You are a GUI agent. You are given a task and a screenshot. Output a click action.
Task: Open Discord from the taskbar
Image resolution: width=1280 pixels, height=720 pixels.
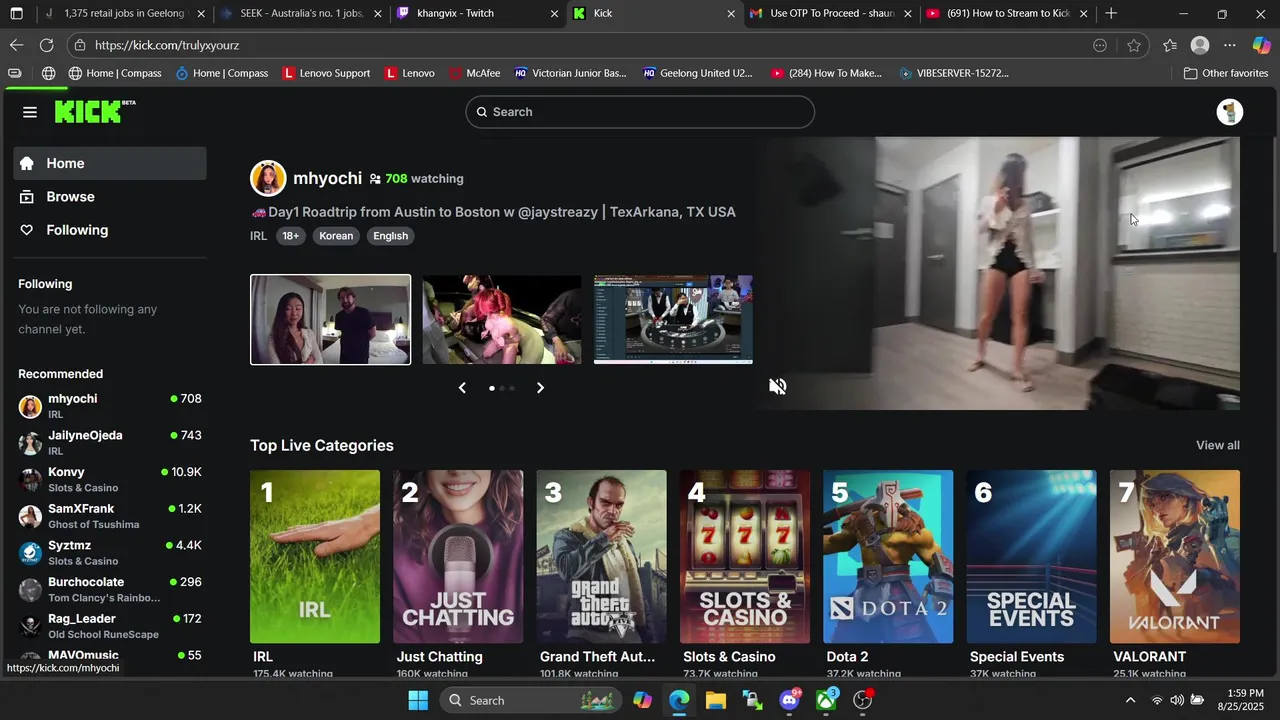pos(789,700)
